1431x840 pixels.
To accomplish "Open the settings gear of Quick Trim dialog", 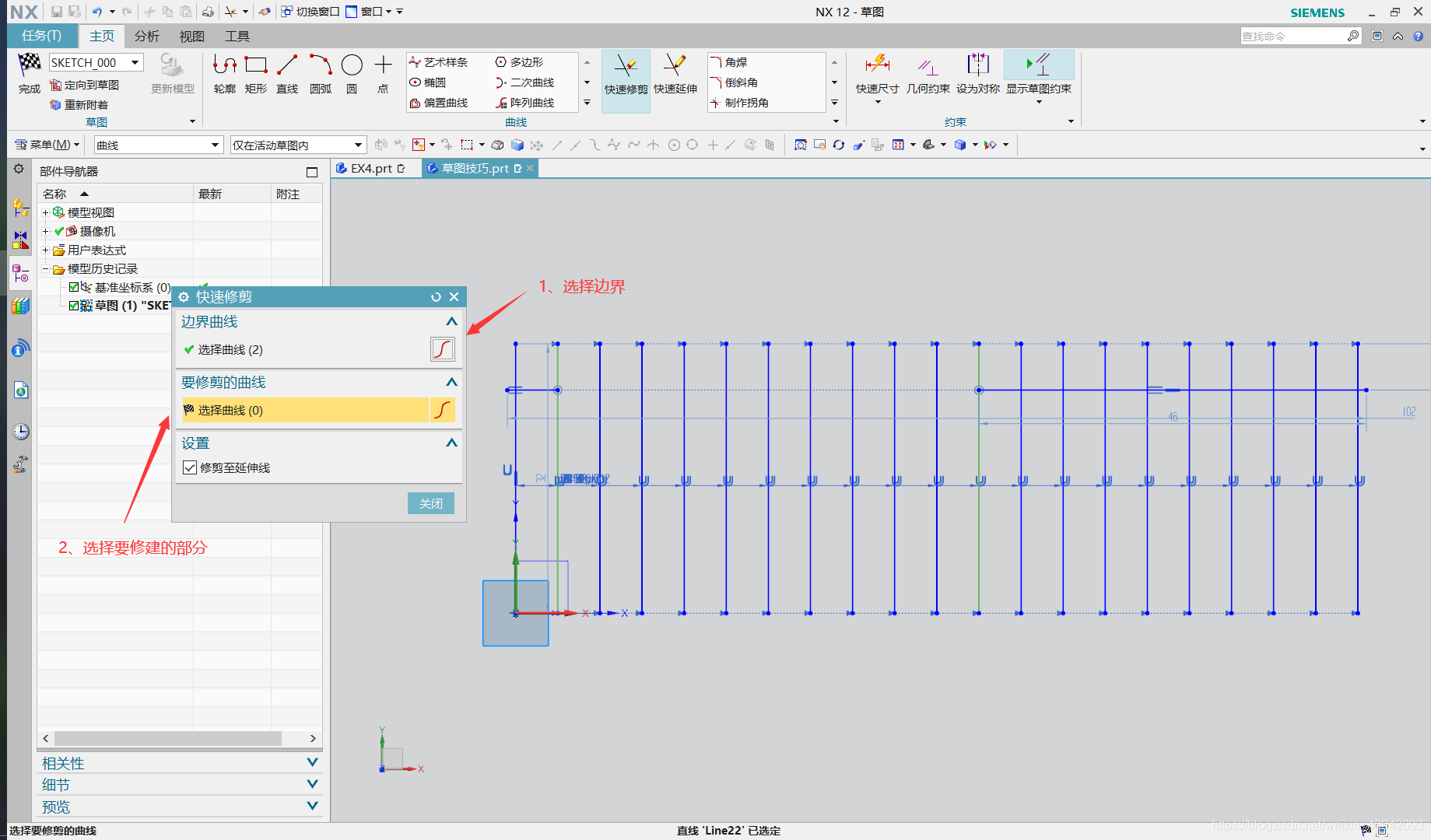I will tap(184, 297).
